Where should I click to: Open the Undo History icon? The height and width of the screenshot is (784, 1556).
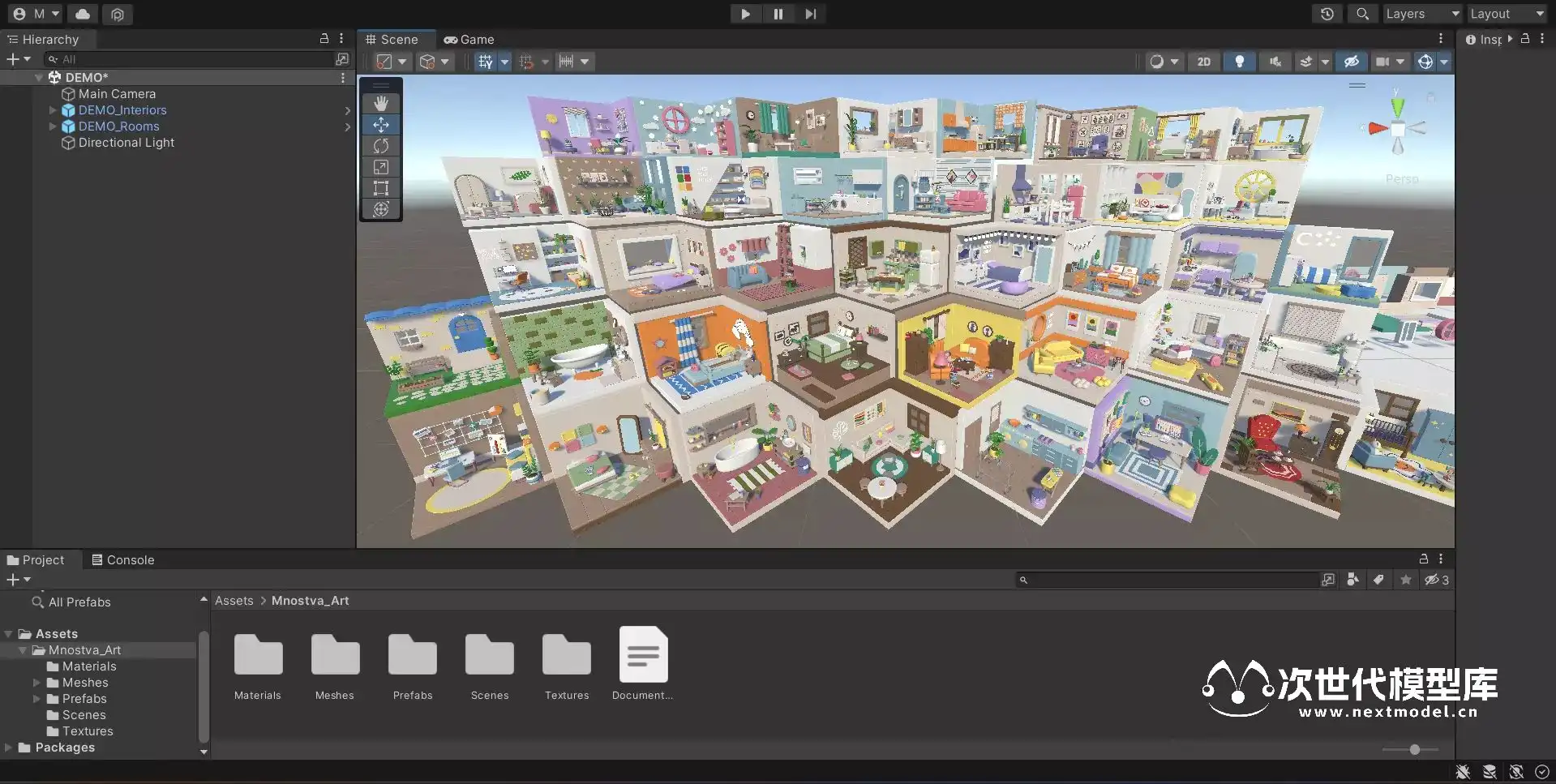pos(1327,14)
